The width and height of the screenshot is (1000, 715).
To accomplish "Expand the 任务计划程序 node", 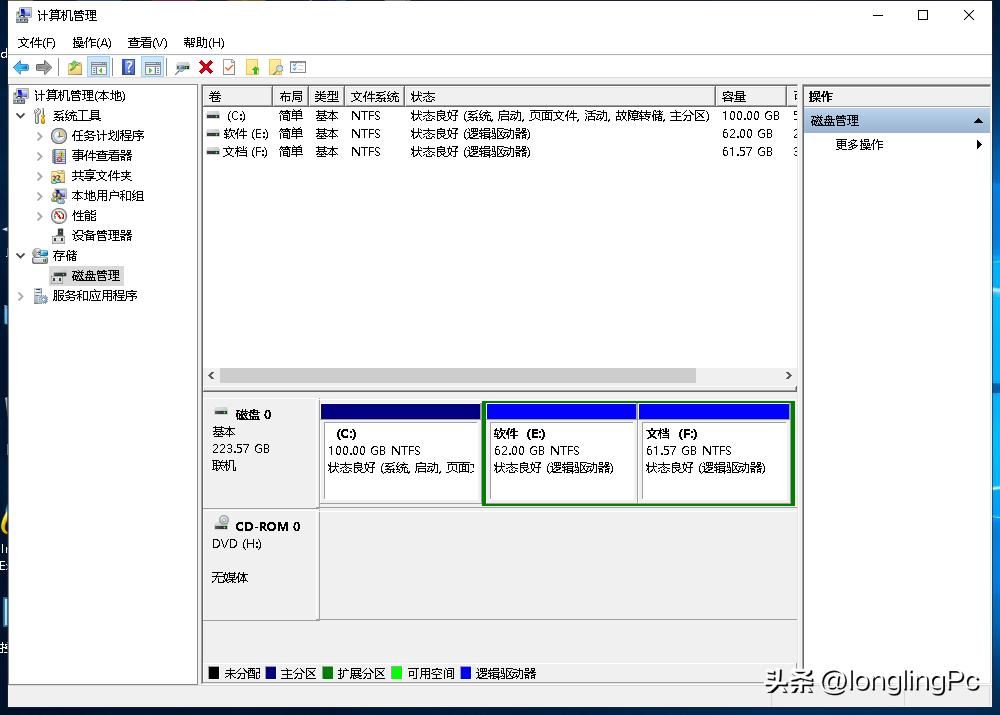I will [x=40, y=135].
